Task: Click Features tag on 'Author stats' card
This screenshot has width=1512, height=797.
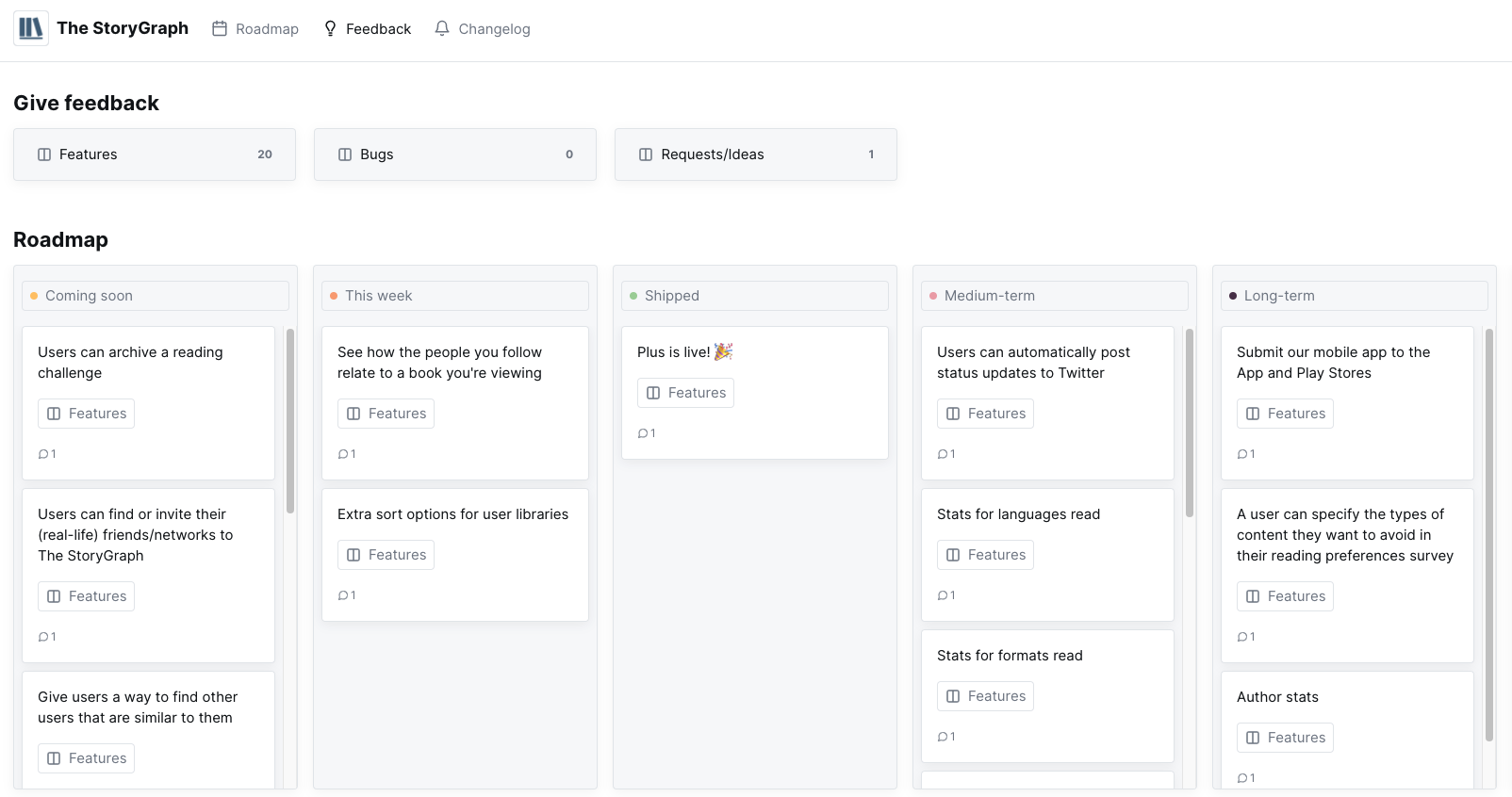Action: 1286,738
